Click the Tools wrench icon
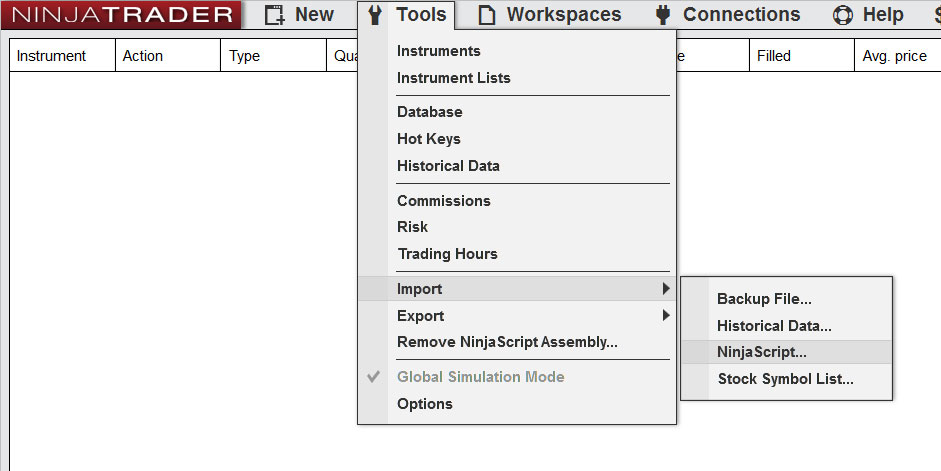The height and width of the screenshot is (471, 941). (x=375, y=15)
